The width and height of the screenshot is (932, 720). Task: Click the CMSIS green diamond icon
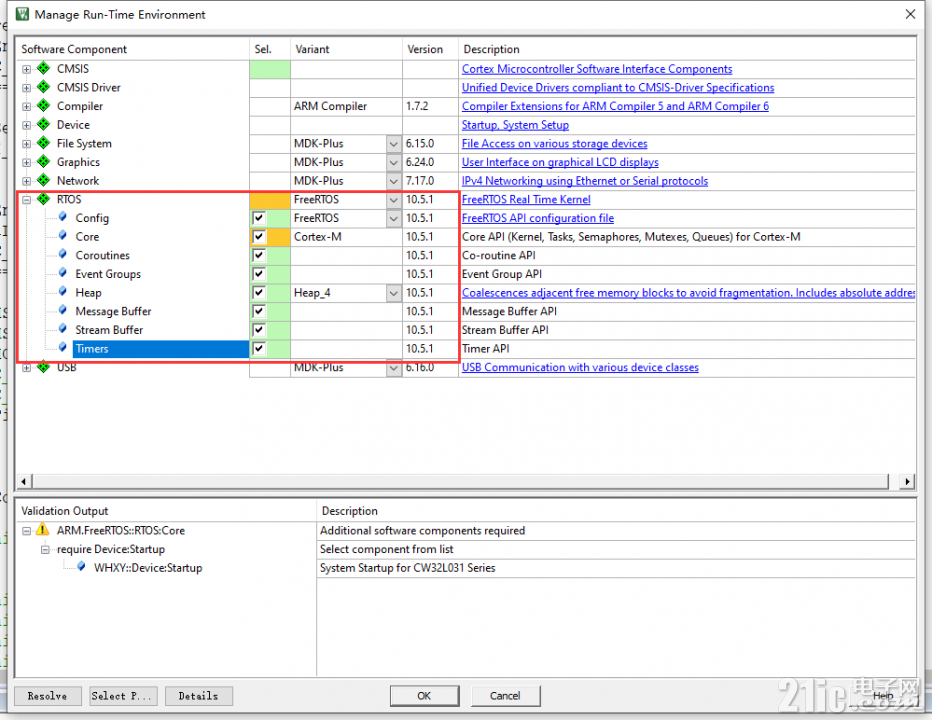[43, 68]
